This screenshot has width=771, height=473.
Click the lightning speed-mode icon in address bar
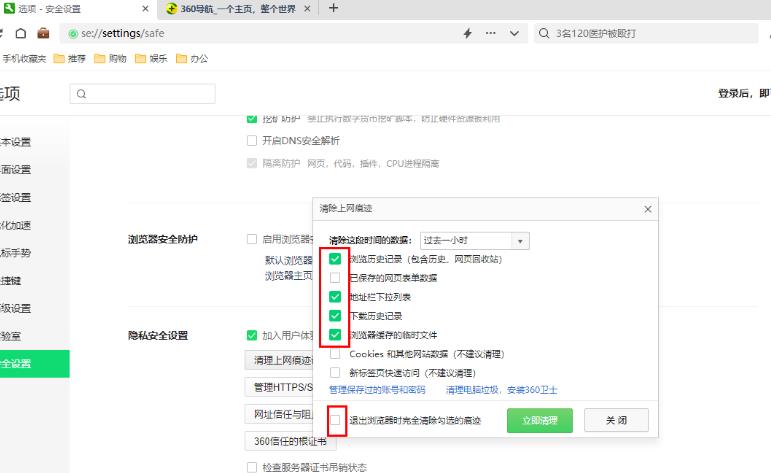tap(467, 33)
